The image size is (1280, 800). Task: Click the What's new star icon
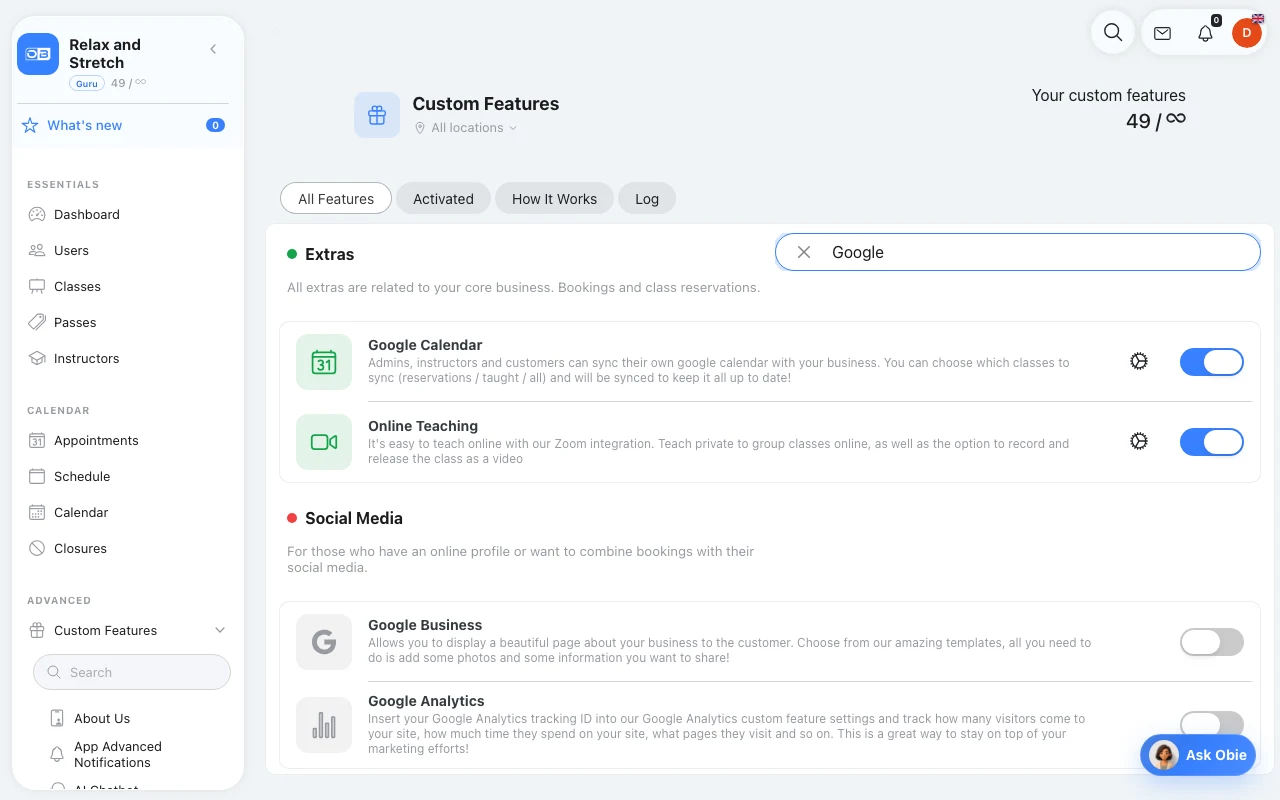point(30,125)
